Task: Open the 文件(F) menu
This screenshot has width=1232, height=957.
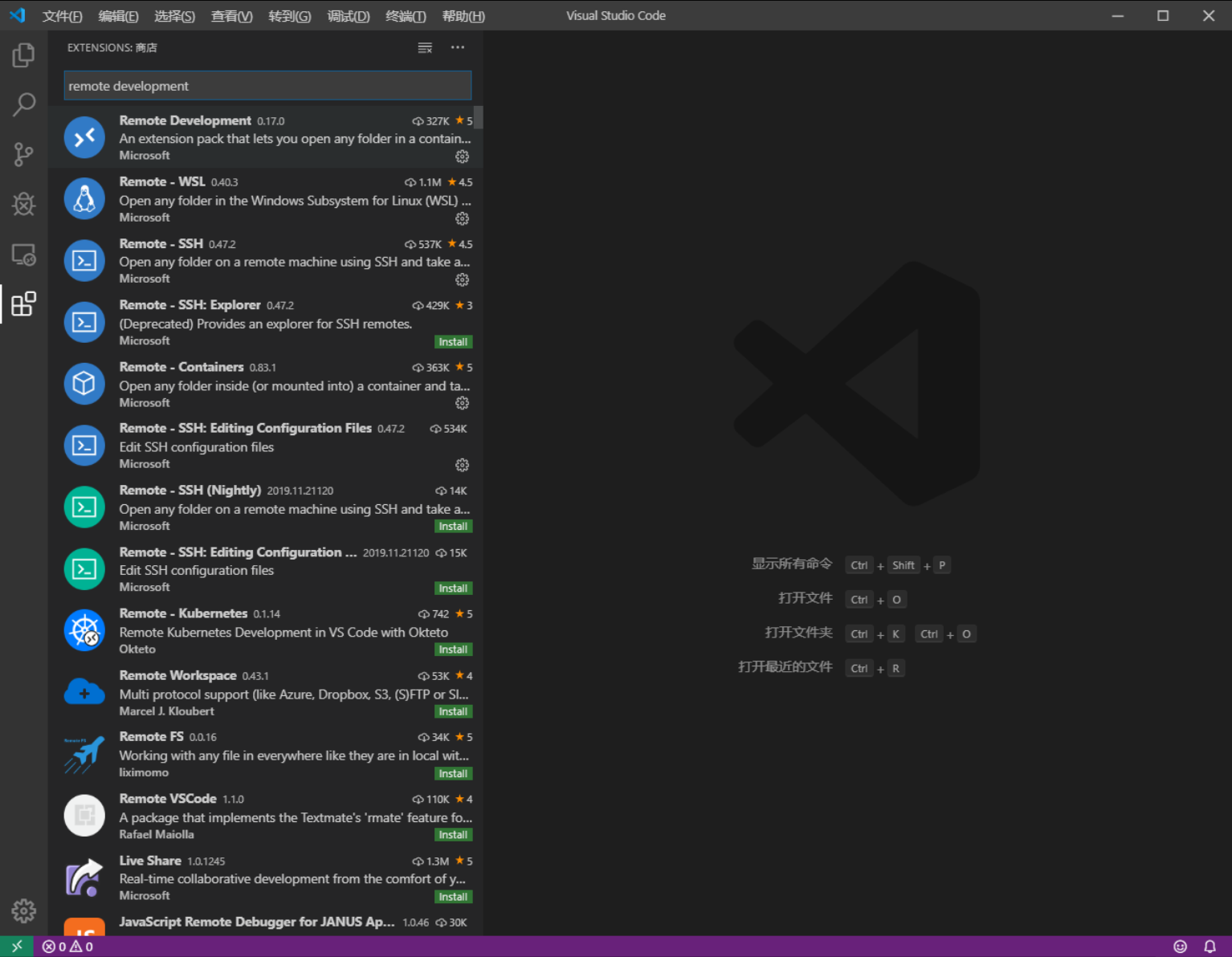Action: point(63,16)
